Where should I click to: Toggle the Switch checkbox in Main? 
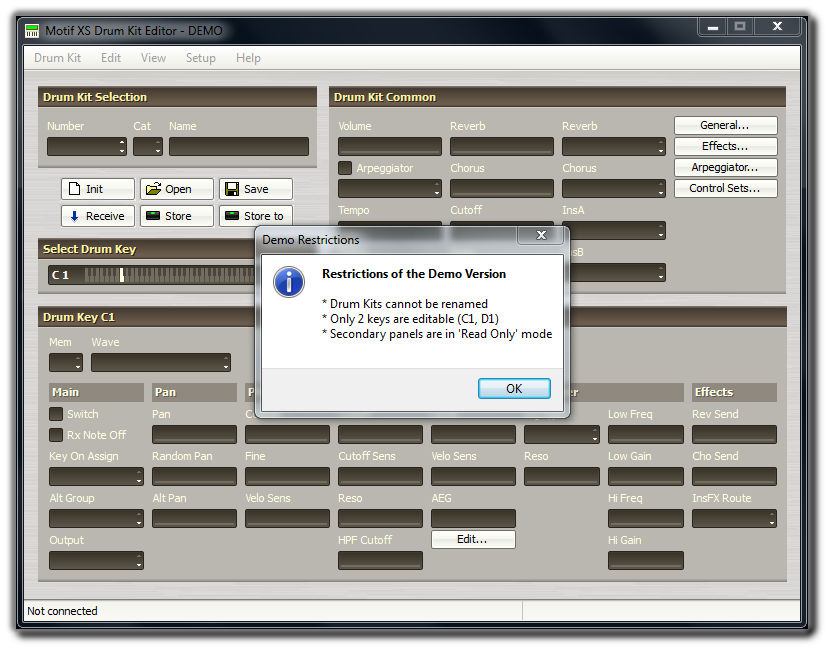pos(56,414)
